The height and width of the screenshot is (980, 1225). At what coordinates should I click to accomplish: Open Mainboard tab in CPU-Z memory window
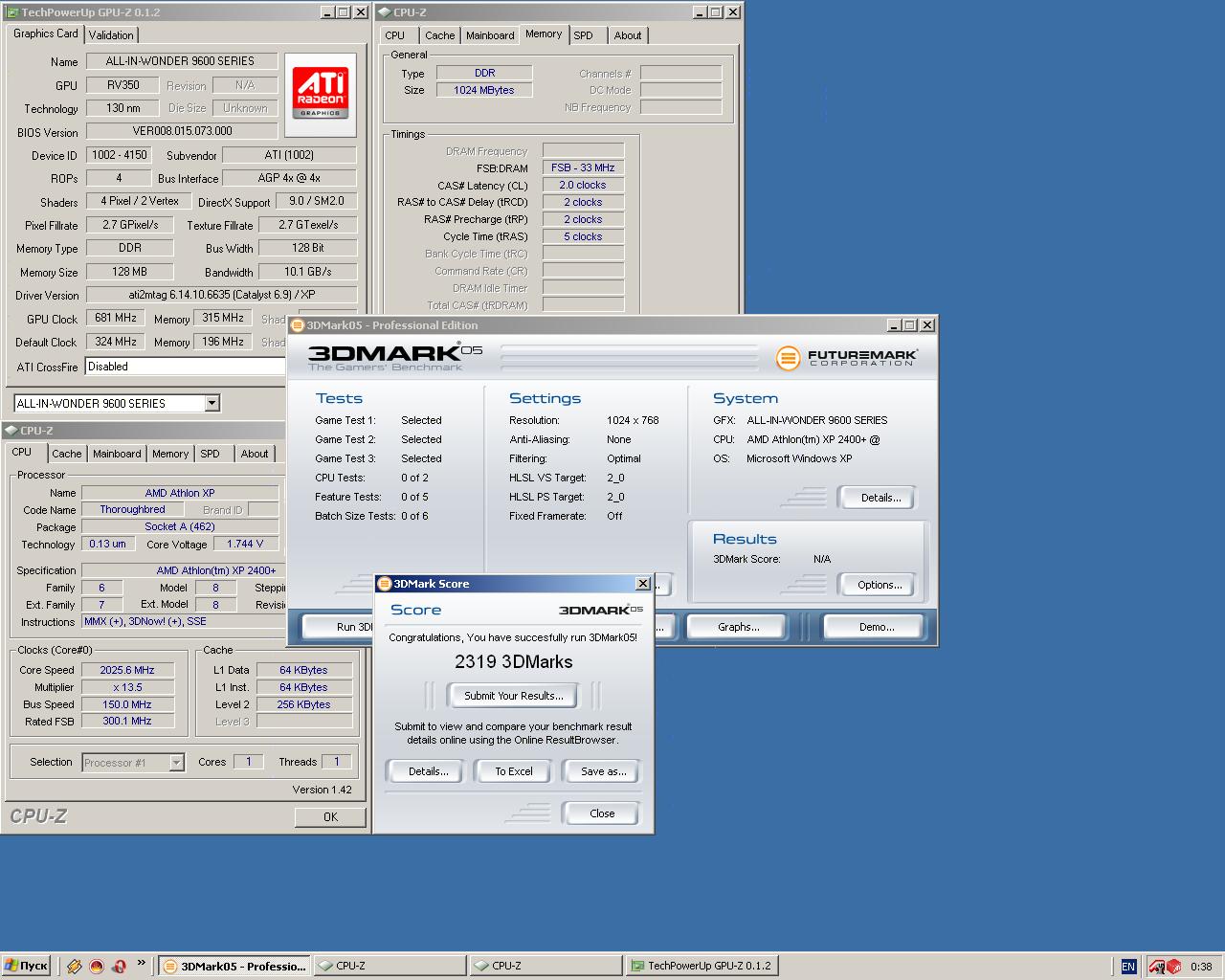tap(490, 35)
